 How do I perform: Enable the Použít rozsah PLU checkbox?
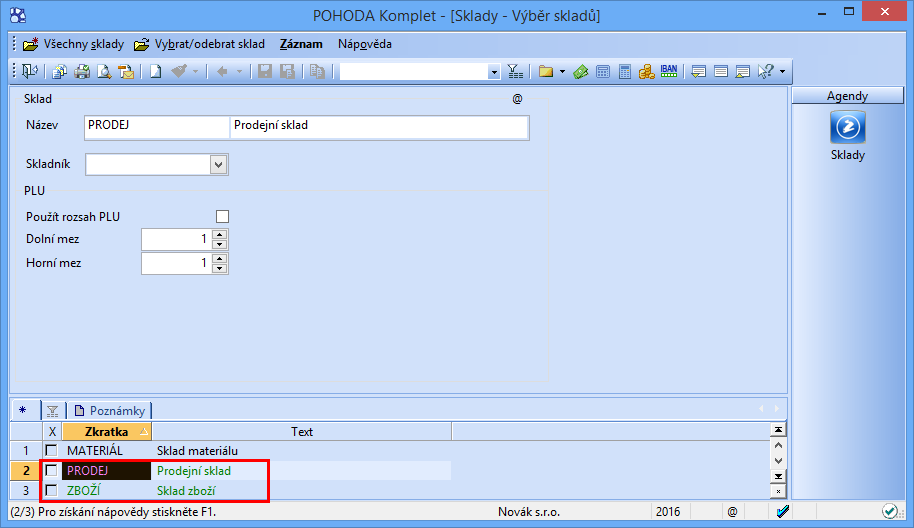point(222,216)
